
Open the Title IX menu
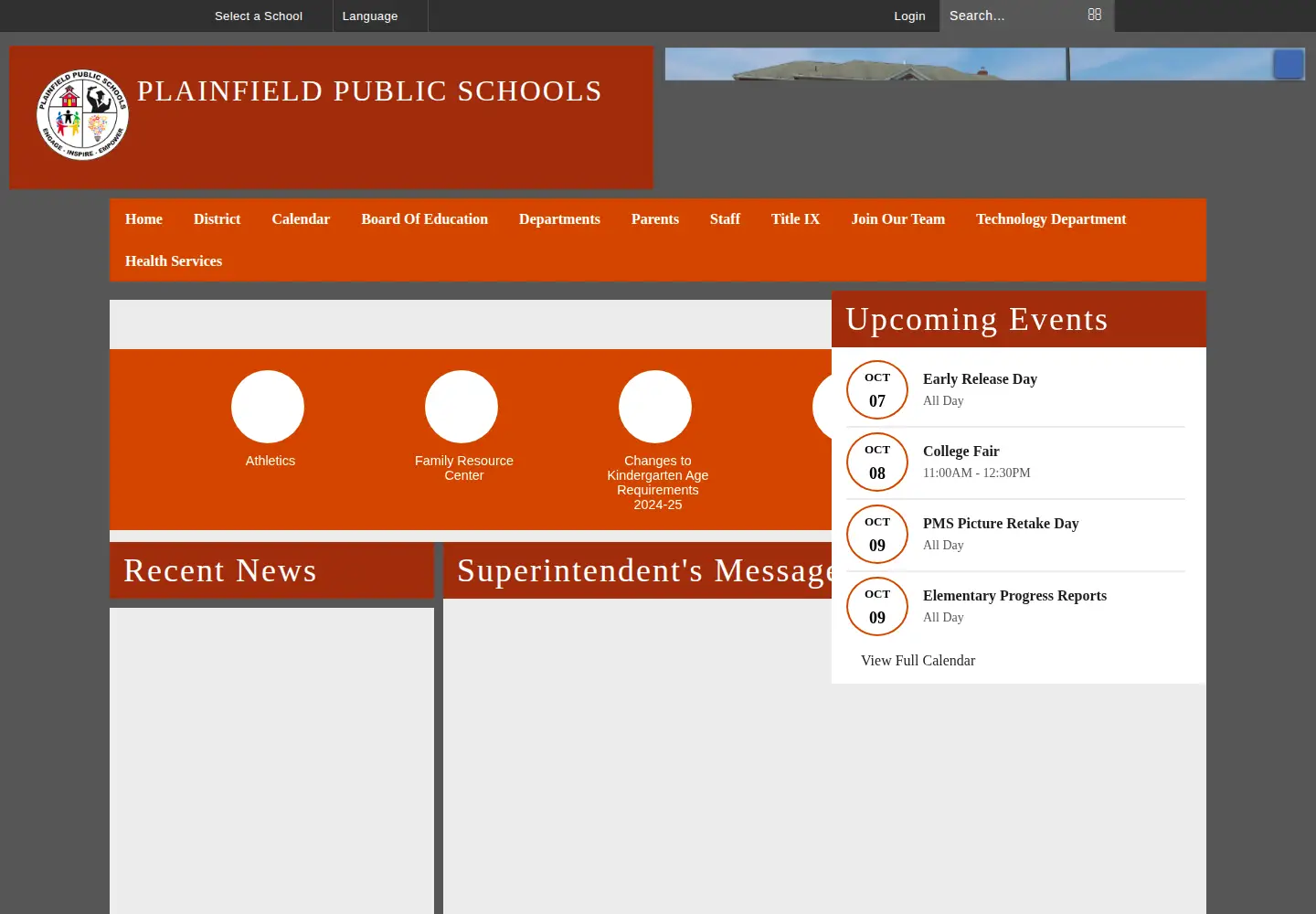pyautogui.click(x=795, y=219)
